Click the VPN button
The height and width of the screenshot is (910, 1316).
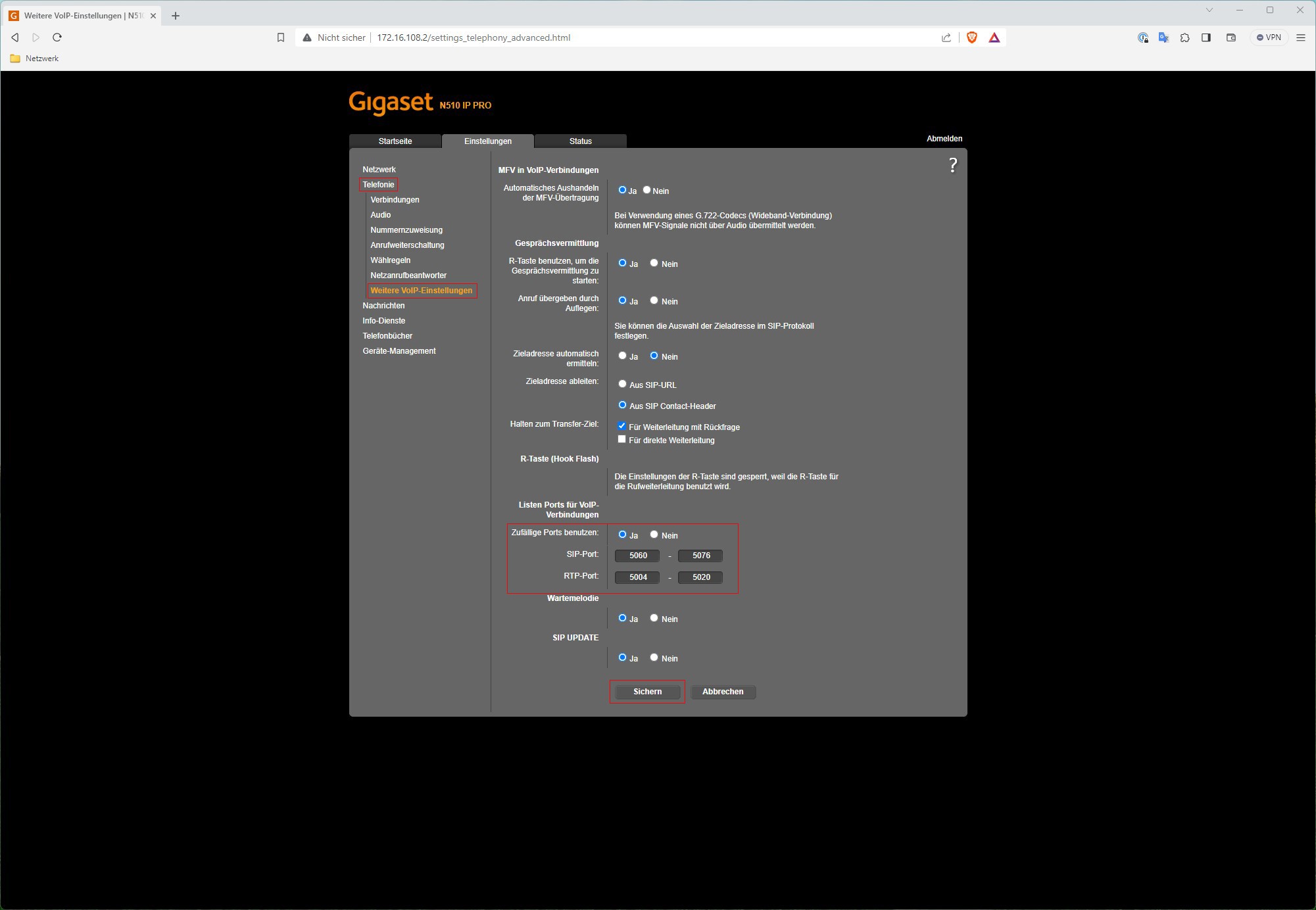click(1269, 37)
